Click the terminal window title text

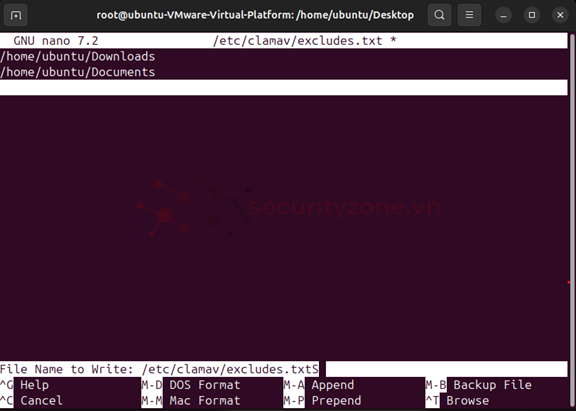(x=255, y=15)
